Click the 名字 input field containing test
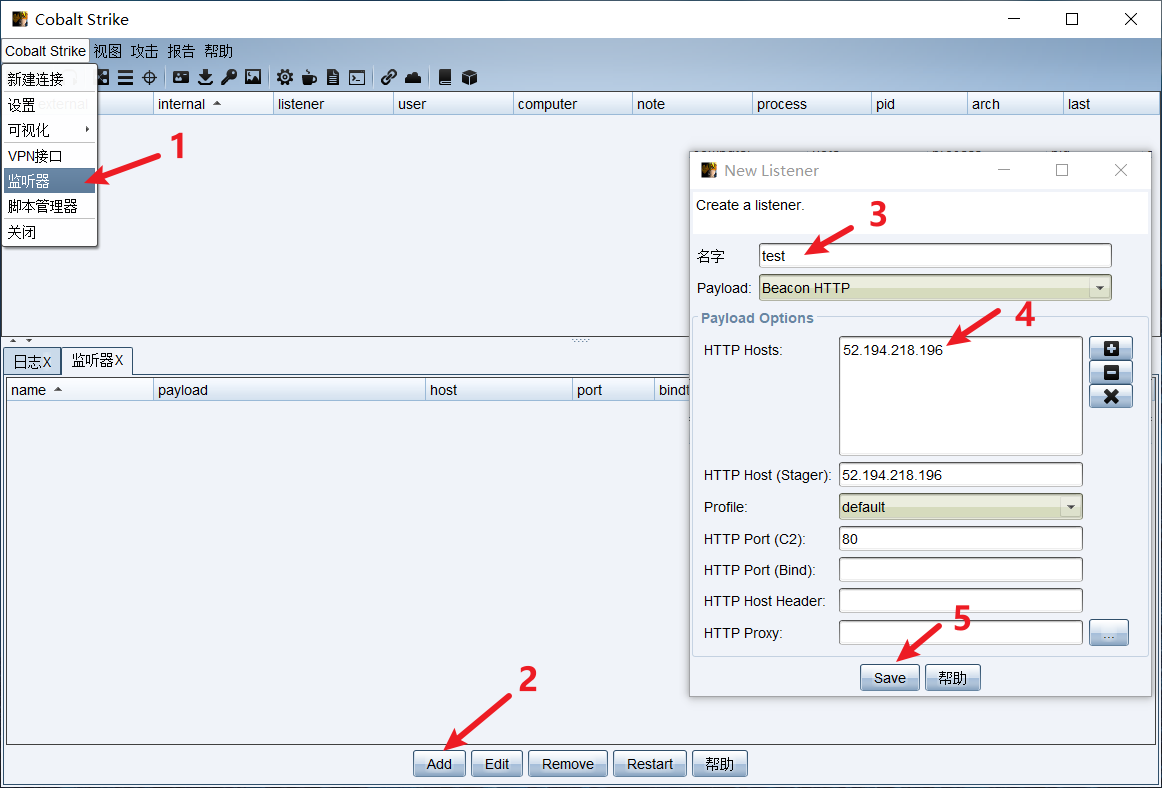The image size is (1162, 788). pos(935,256)
